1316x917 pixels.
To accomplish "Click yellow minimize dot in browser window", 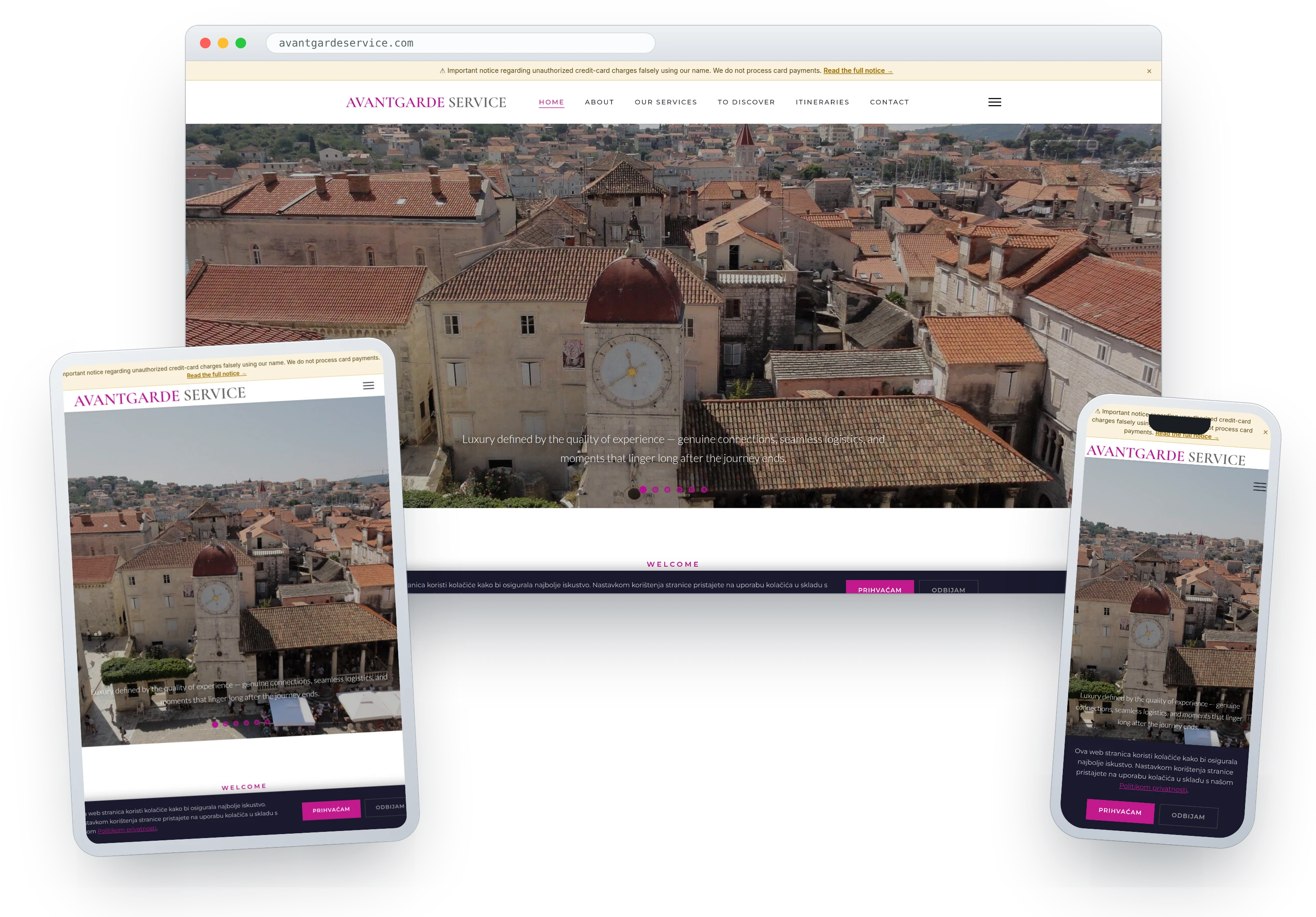I will (223, 43).
